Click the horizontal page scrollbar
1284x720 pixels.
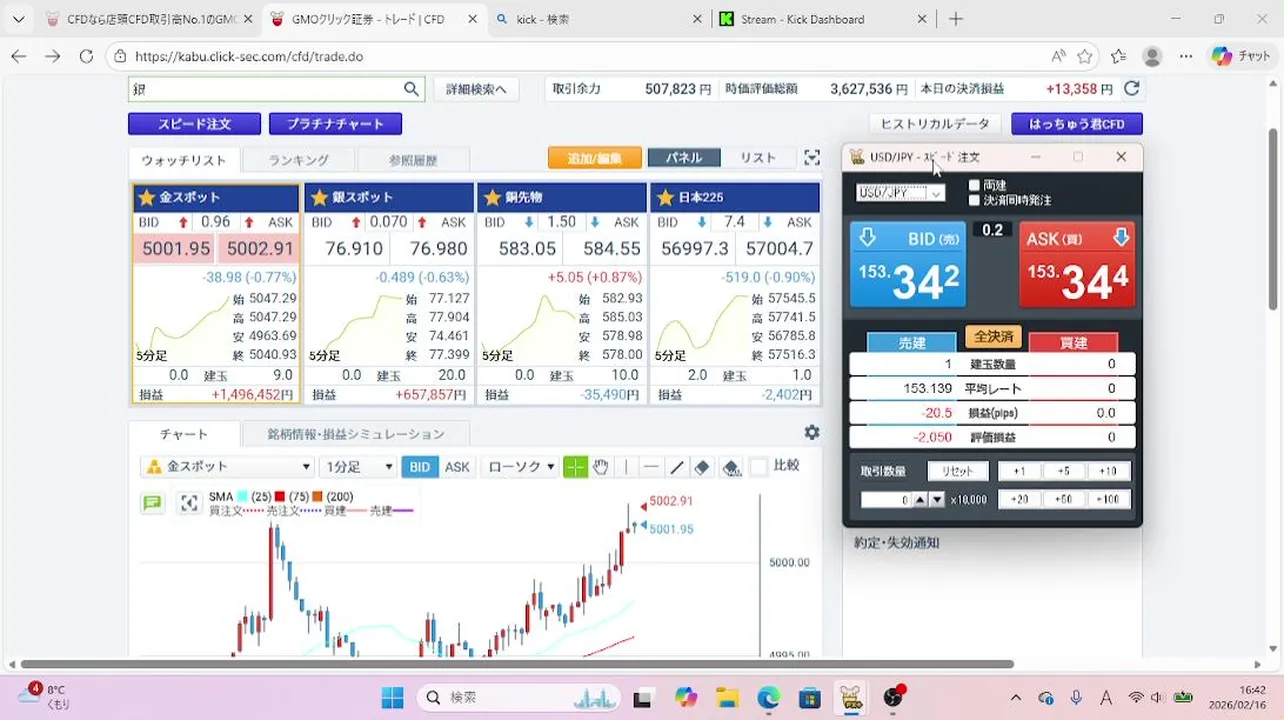pos(517,664)
